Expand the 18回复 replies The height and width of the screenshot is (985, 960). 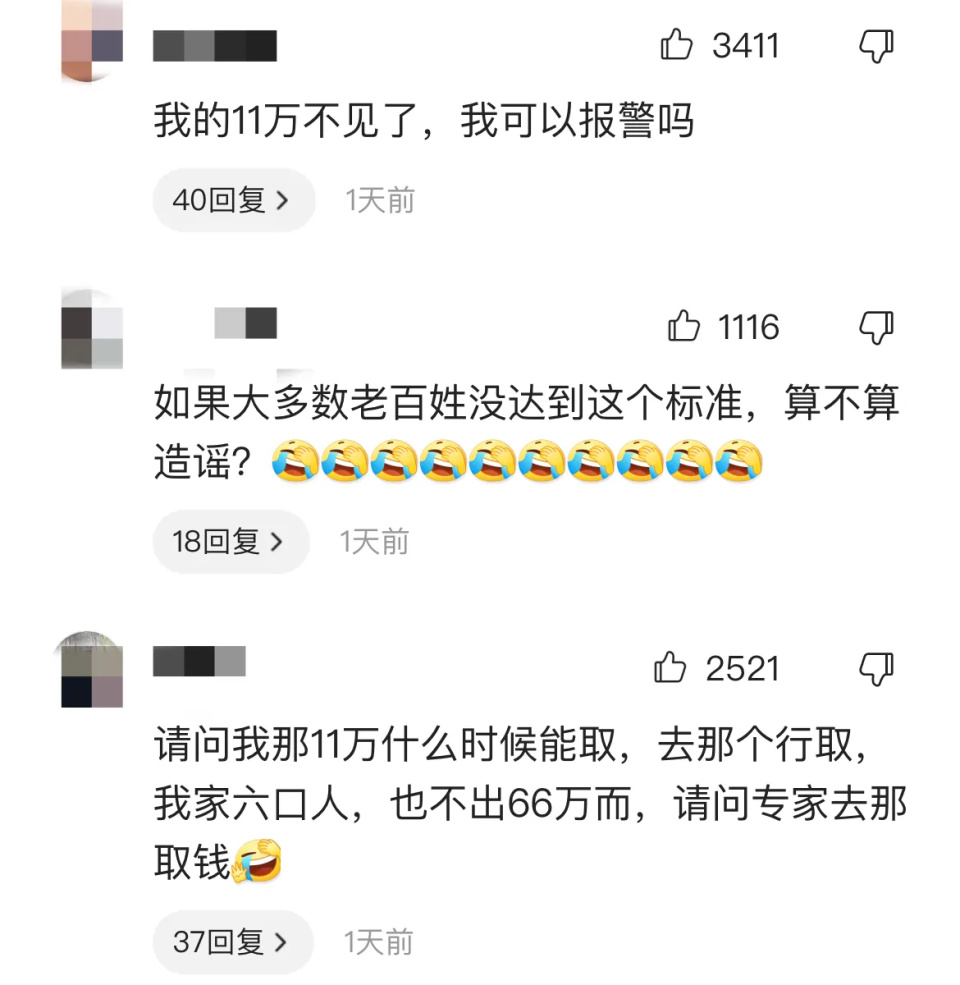coord(231,541)
